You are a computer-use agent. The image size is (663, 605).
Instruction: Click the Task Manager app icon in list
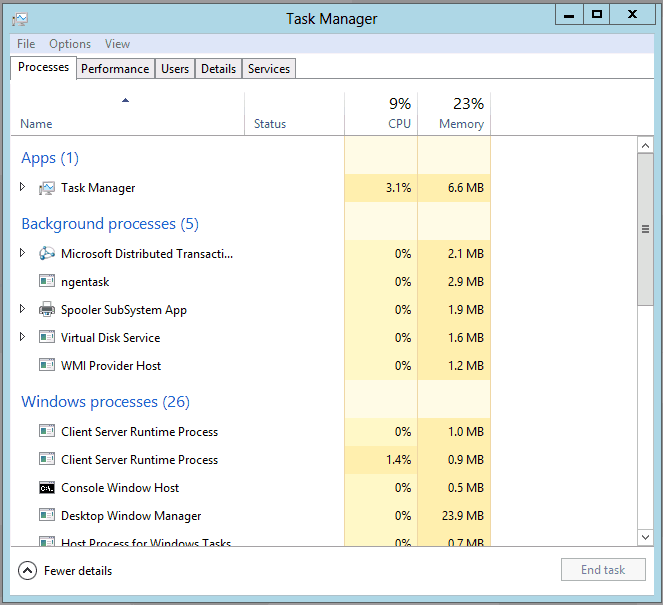tap(47, 188)
